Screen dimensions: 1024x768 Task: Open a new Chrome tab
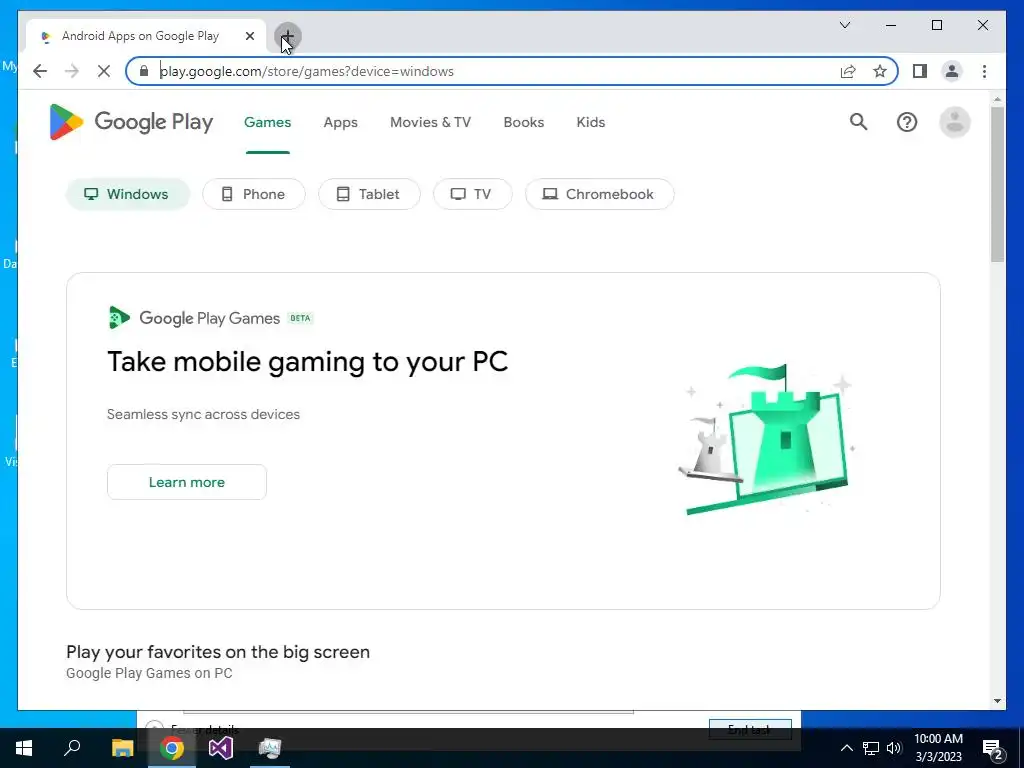[x=287, y=37]
